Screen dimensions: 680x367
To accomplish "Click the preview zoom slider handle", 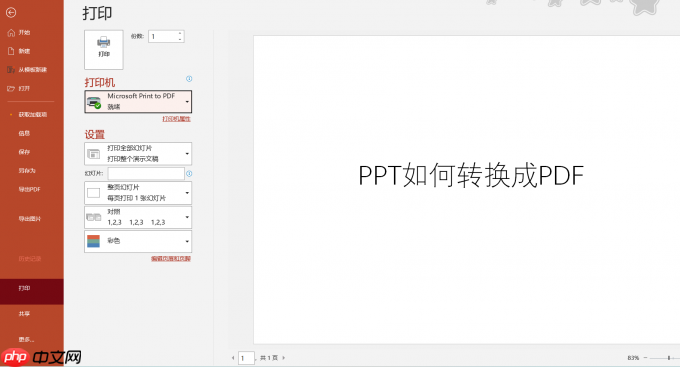I will pyautogui.click(x=669, y=358).
